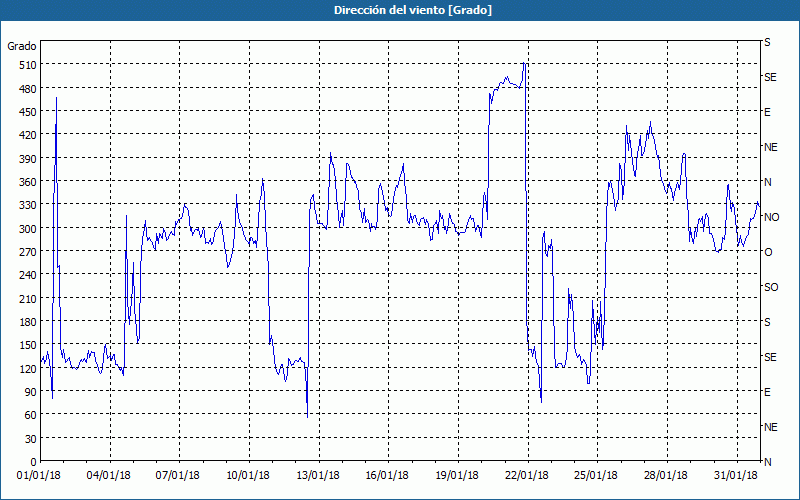The height and width of the screenshot is (500, 800).
Task: Click the 180 value on the y-axis
Action: point(28,322)
